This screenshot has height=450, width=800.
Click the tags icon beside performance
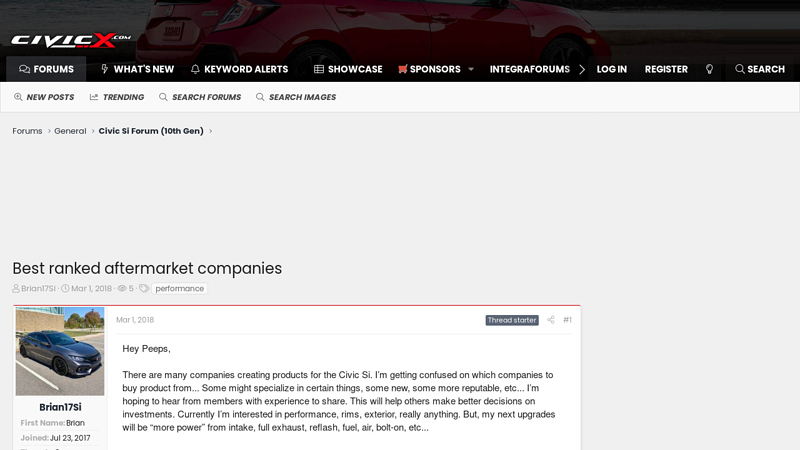point(144,288)
